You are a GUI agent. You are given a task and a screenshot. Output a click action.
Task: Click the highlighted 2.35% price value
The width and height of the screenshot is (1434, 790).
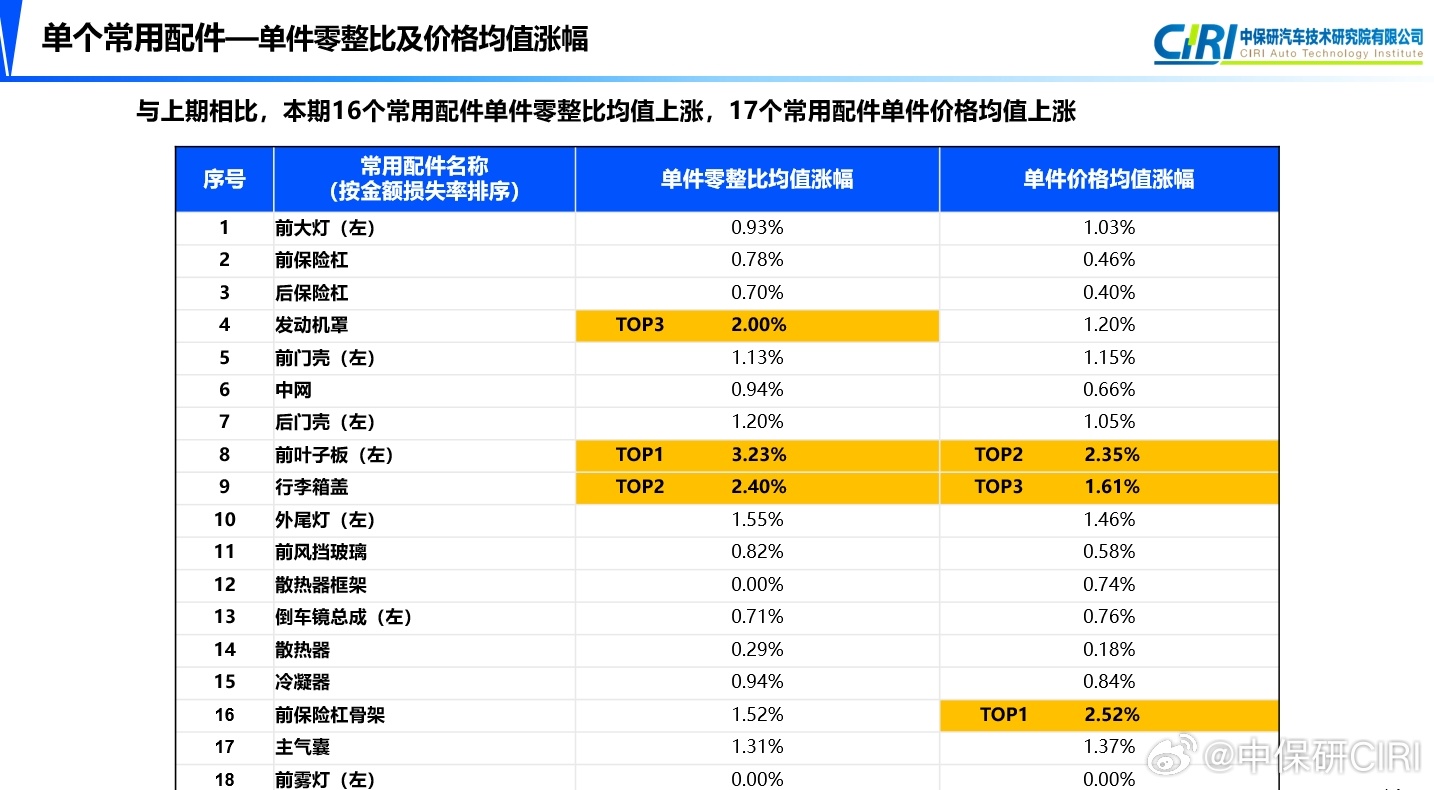pos(1112,455)
